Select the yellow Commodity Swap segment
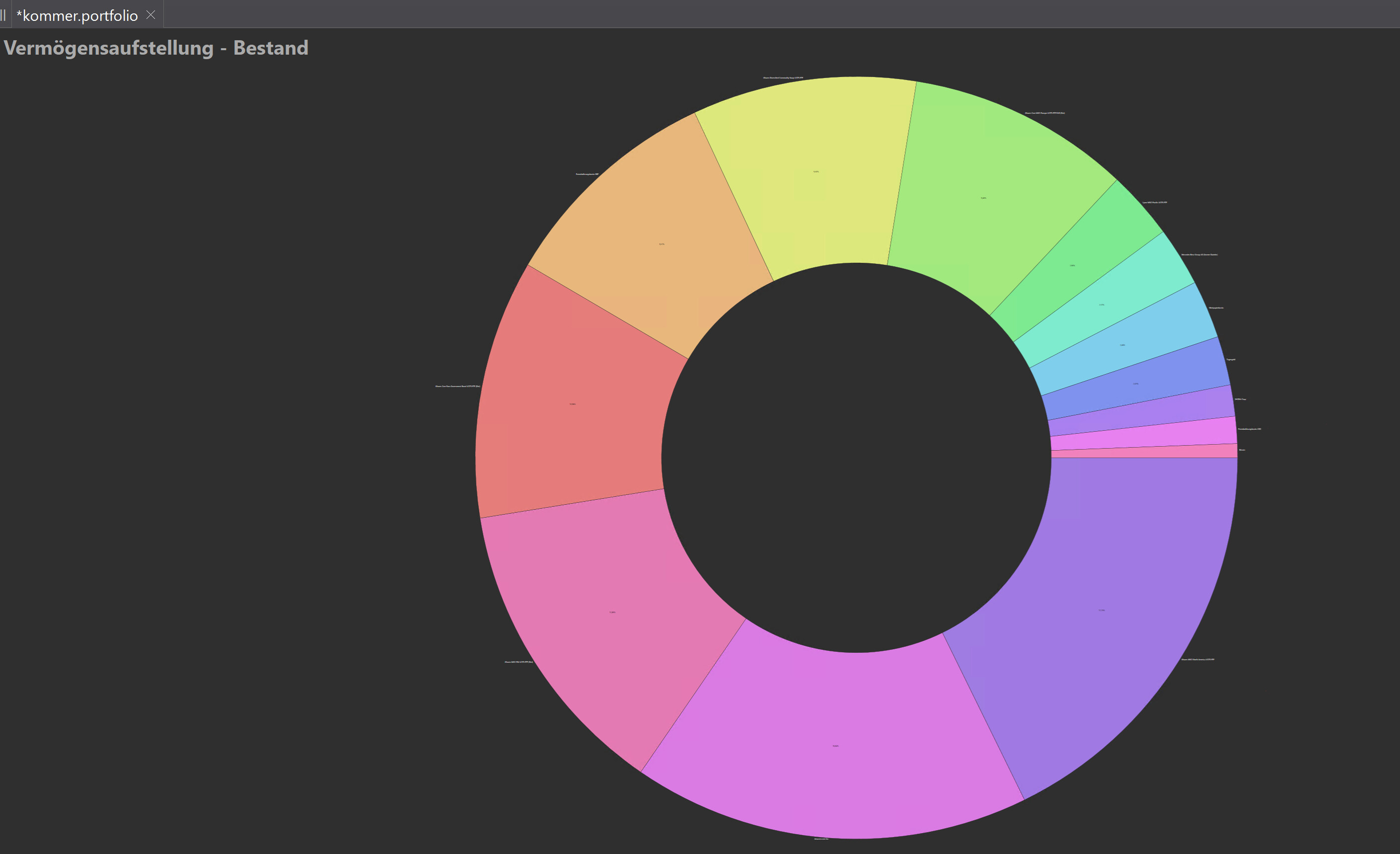 816,170
